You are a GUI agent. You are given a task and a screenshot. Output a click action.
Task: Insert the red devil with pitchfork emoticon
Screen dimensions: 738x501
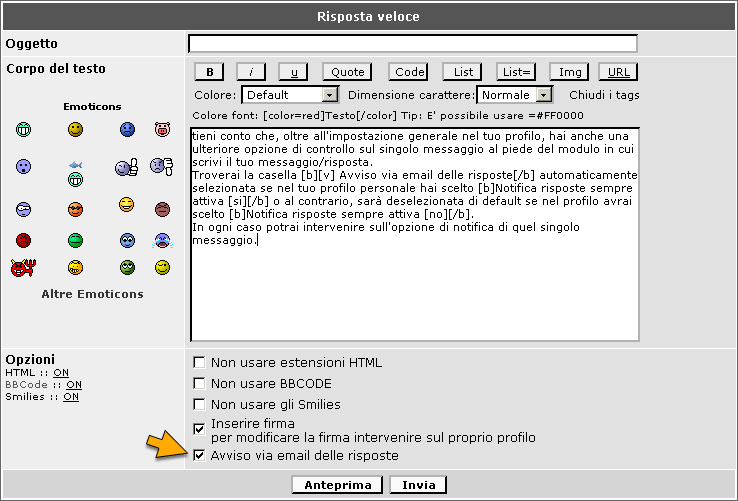(24, 268)
